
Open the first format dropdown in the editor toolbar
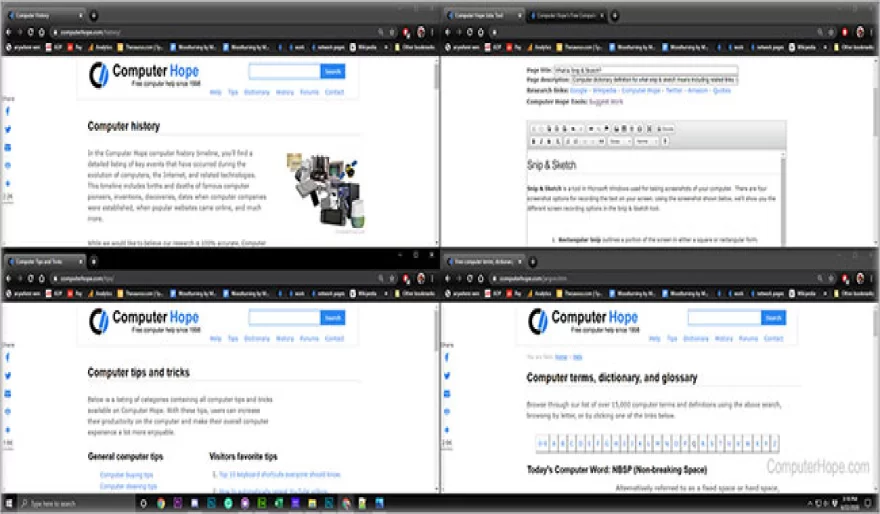(x=620, y=141)
